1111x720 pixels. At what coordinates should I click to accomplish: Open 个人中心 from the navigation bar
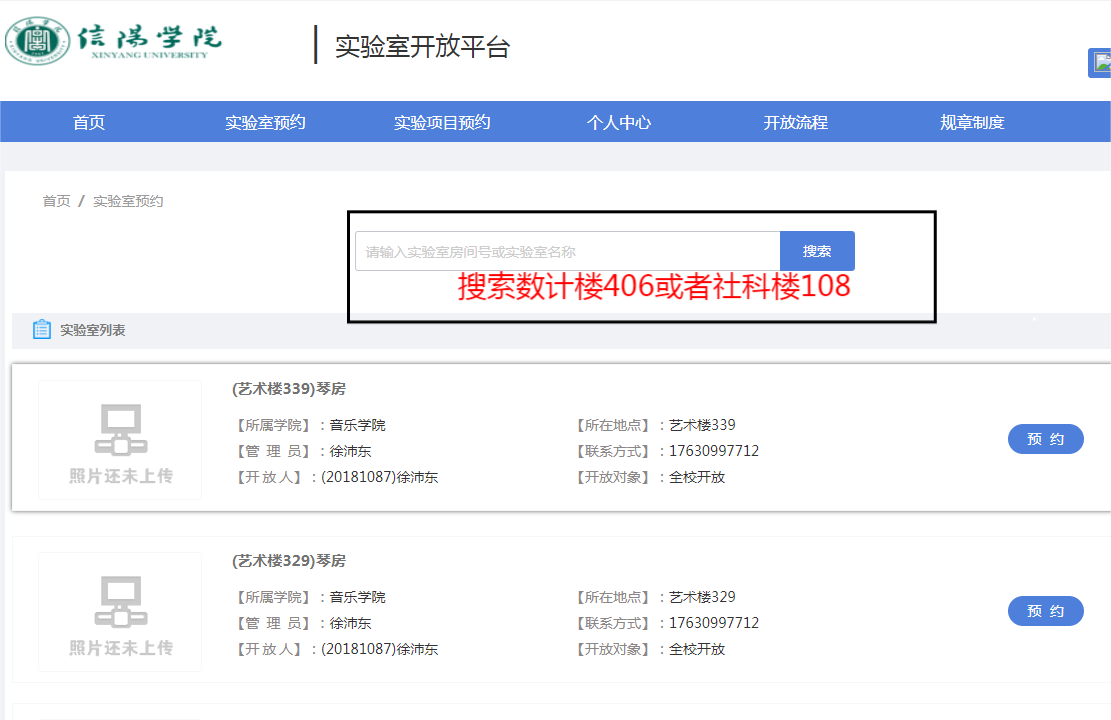[x=619, y=123]
